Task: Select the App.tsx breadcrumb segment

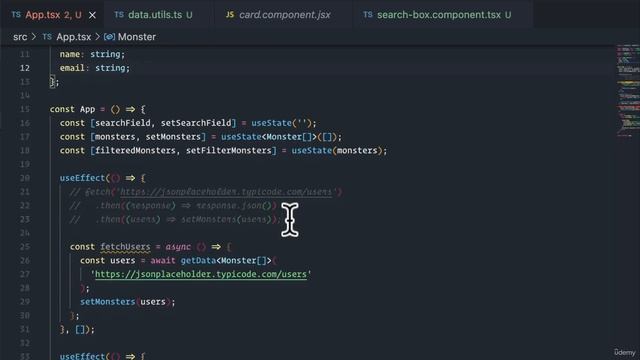Action: [x=73, y=37]
